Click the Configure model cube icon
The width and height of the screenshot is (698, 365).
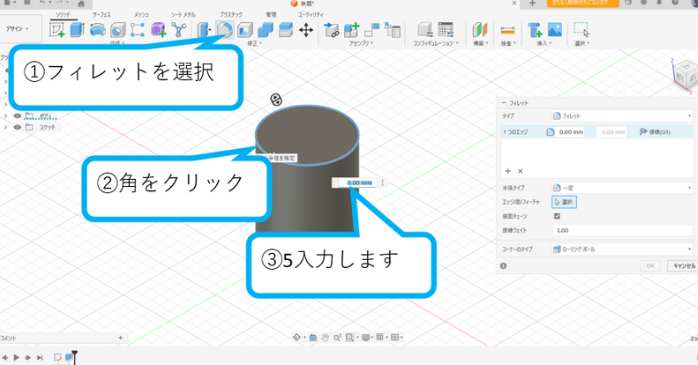(425, 30)
